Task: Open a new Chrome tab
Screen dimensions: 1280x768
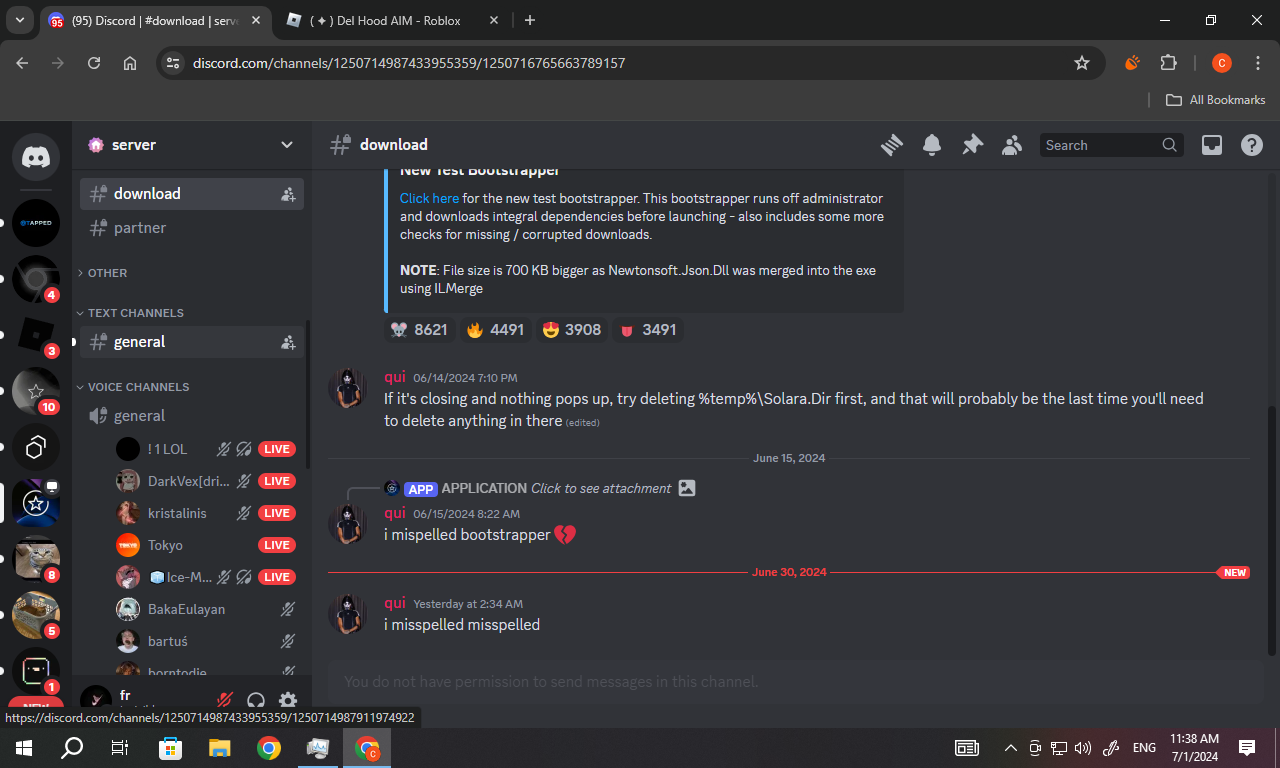Action: (x=530, y=20)
